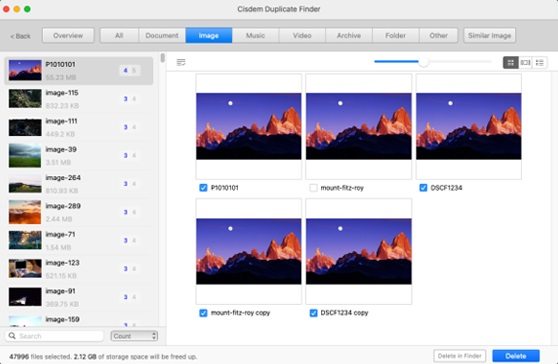Switch to the All tab
Image resolution: width=558 pixels, height=364 pixels.
pyautogui.click(x=119, y=36)
